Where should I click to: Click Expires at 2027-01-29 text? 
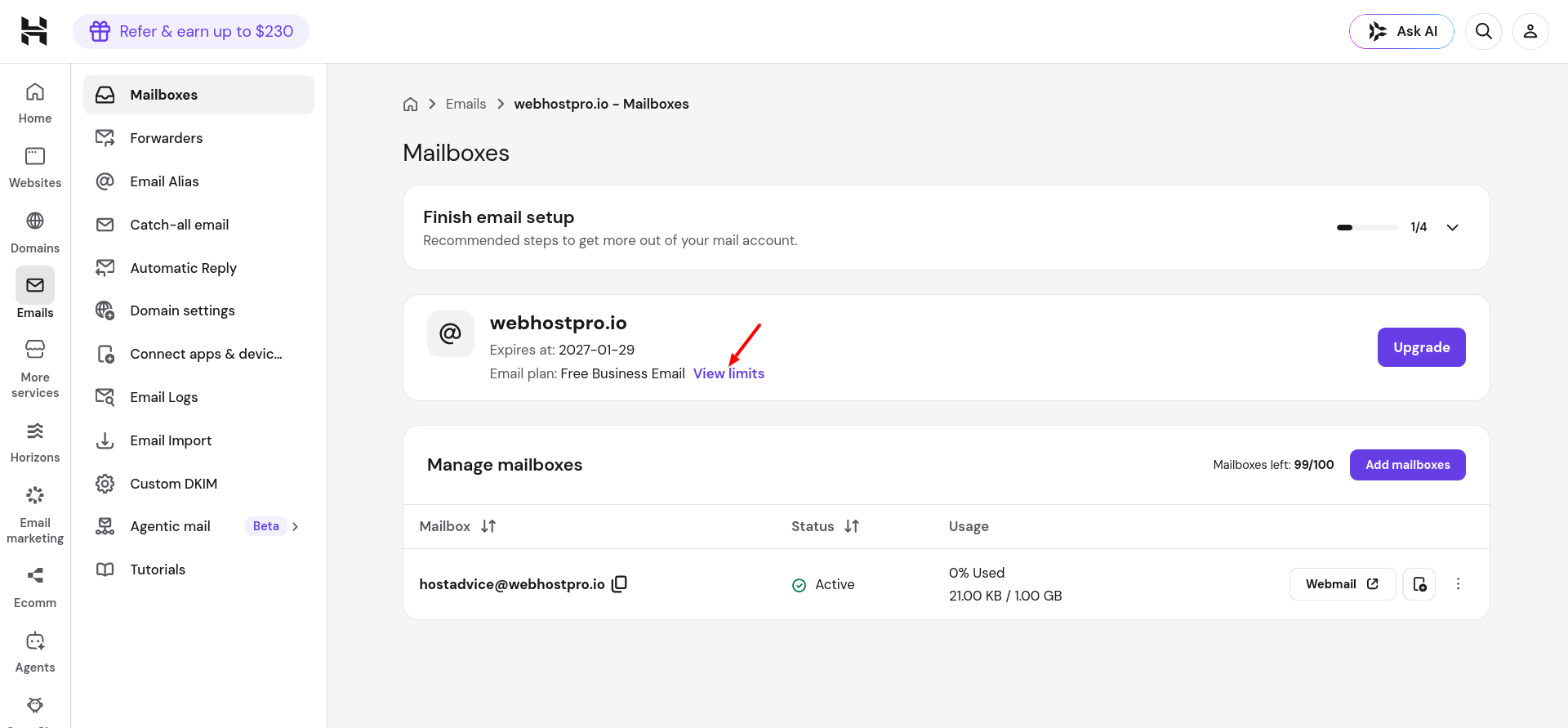pyautogui.click(x=562, y=350)
